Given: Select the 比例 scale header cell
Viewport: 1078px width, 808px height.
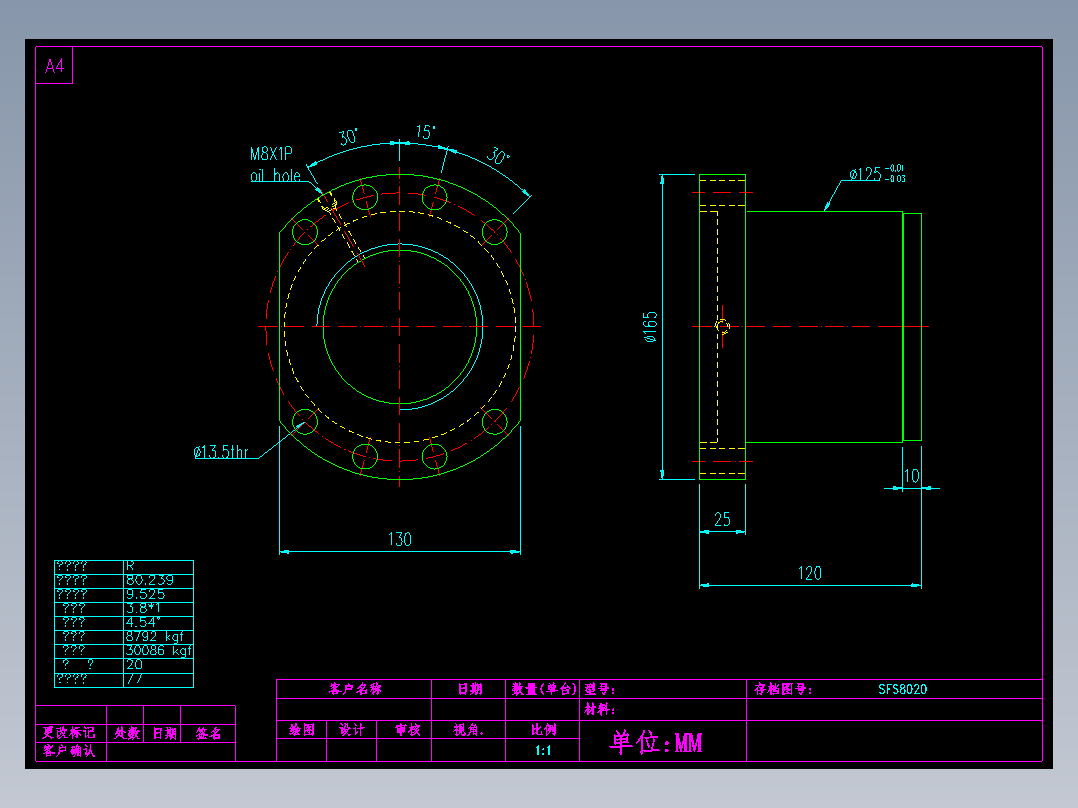Looking at the screenshot, I should (543, 730).
